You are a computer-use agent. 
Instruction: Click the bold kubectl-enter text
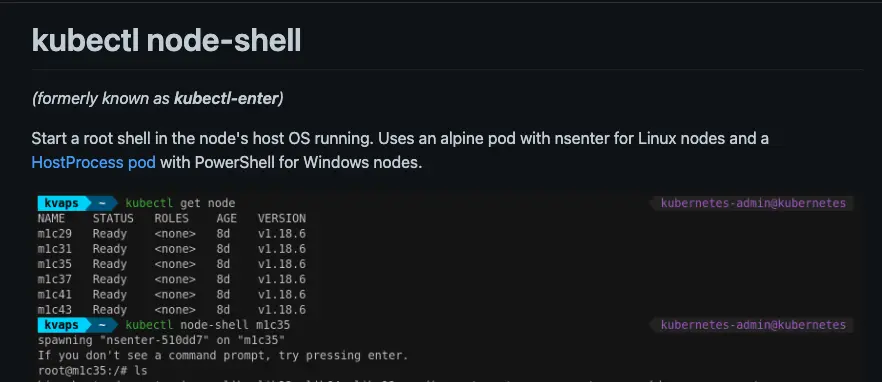226,98
